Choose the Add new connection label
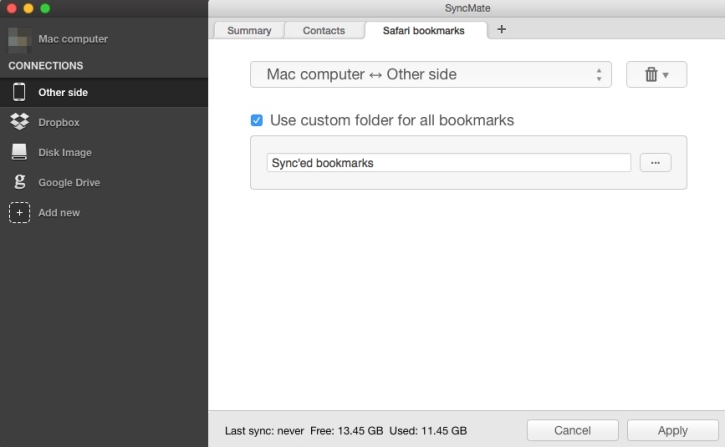The image size is (725, 447). [x=59, y=213]
